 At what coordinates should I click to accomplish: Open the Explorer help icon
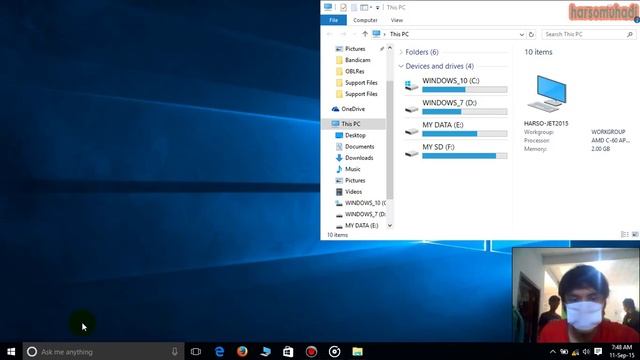637,20
